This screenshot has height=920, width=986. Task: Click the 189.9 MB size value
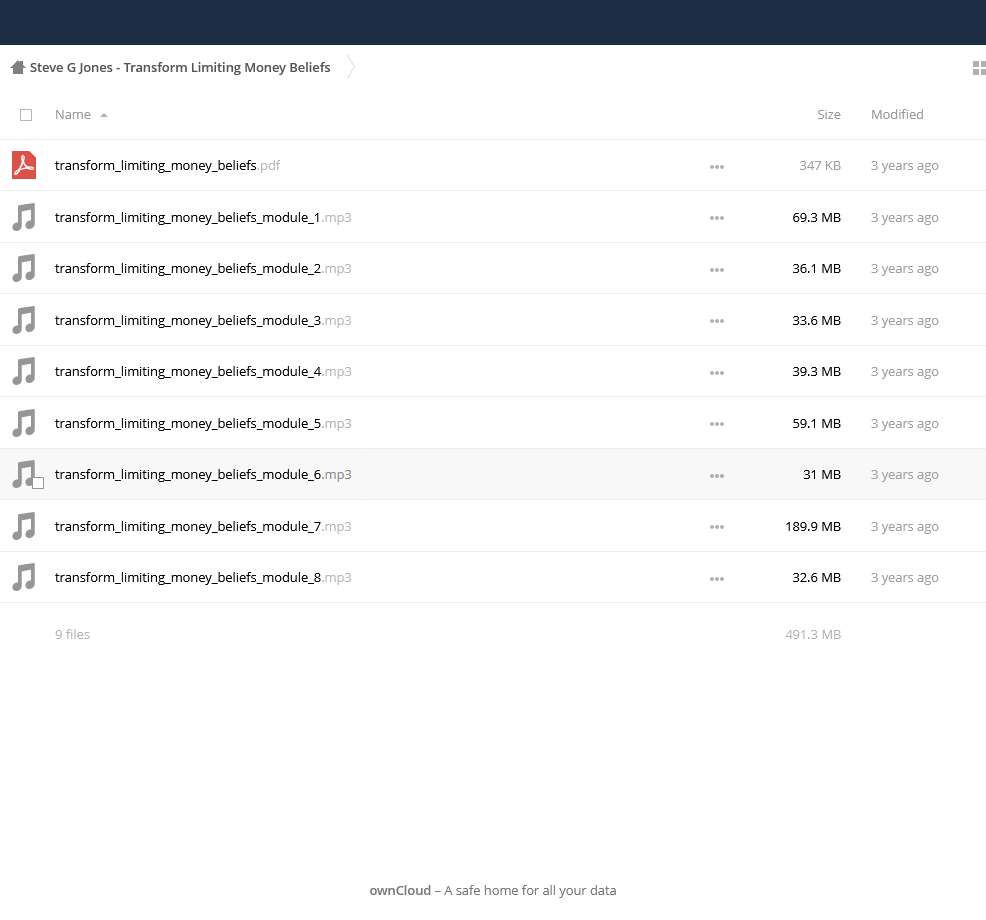click(x=813, y=526)
